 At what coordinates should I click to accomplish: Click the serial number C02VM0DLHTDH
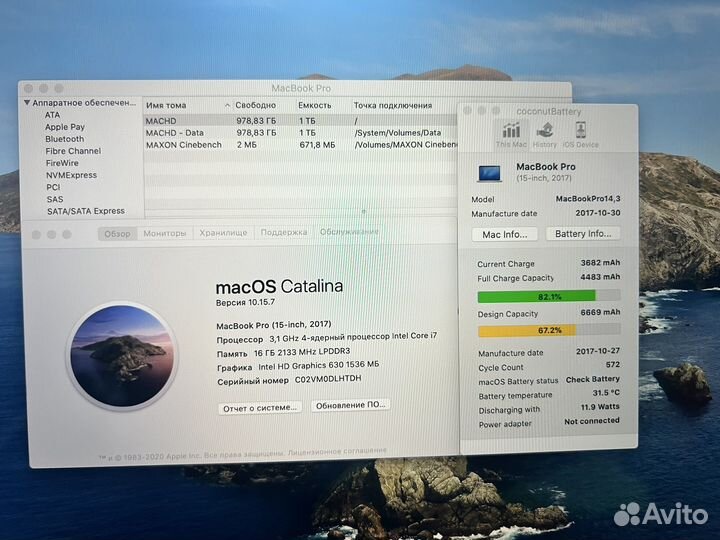[328, 379]
